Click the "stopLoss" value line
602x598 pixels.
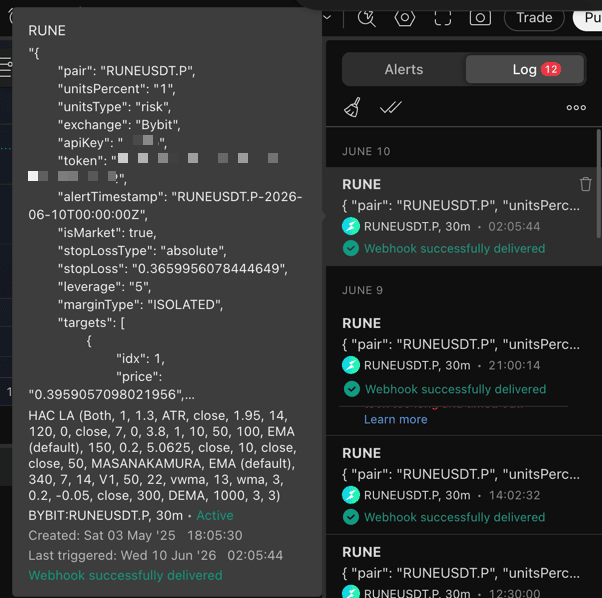pos(172,268)
